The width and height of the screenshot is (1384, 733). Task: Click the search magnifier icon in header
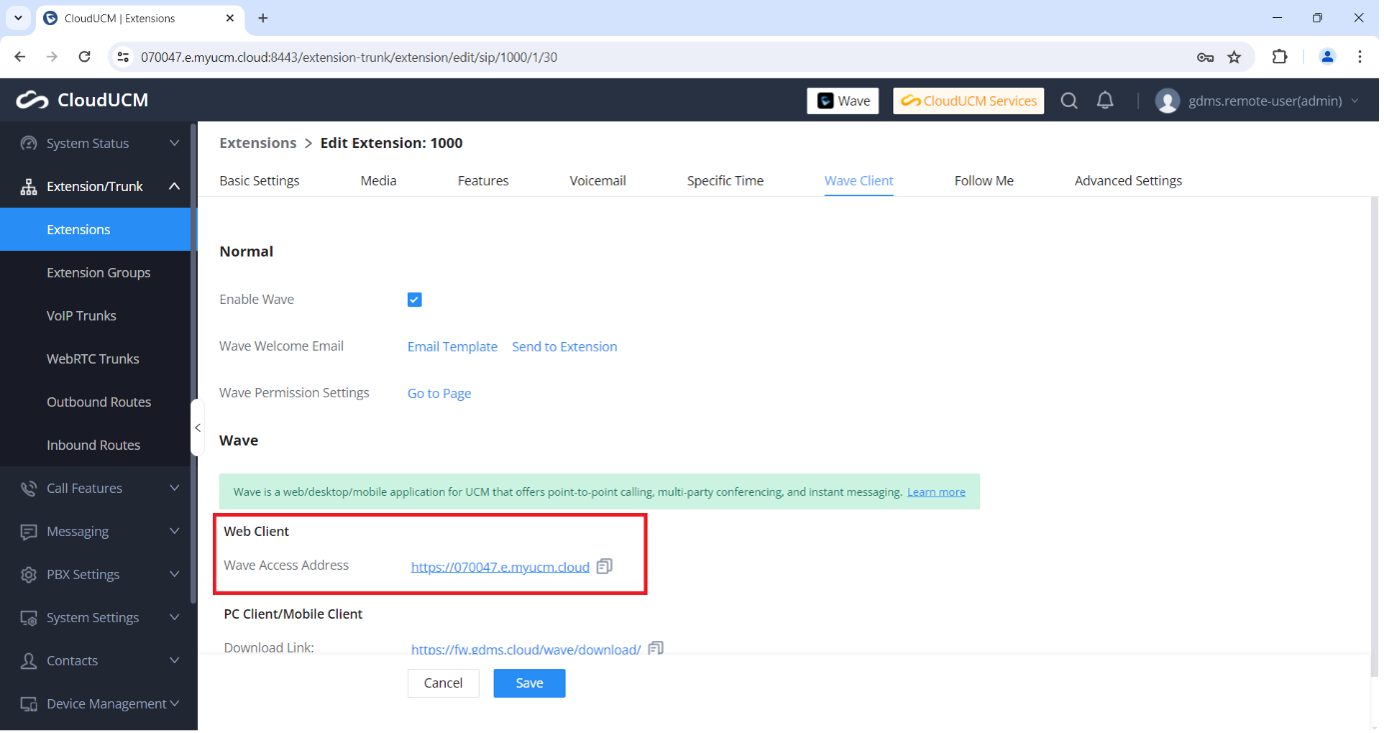pyautogui.click(x=1069, y=101)
